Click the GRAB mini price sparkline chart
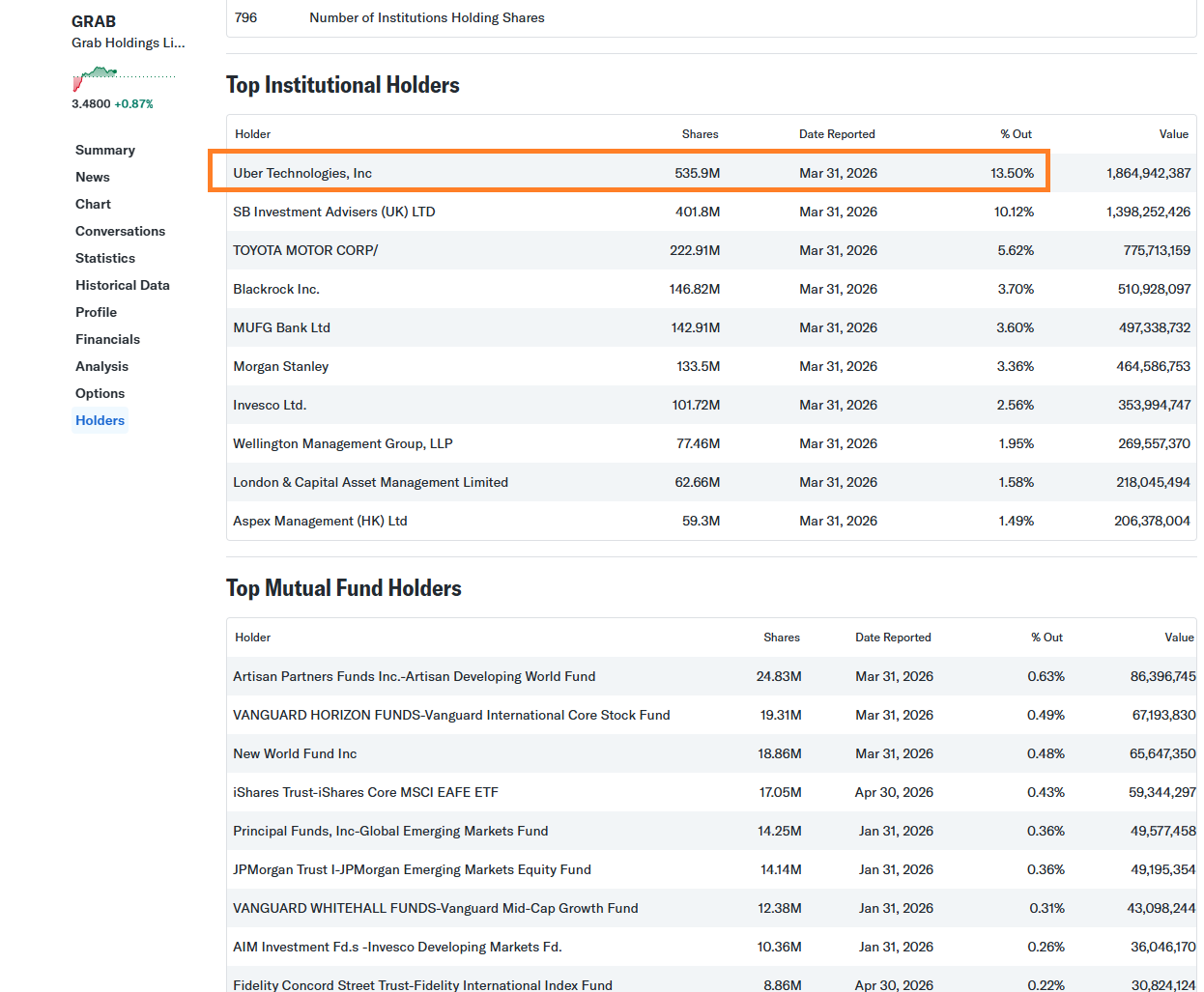This screenshot has width=1204, height=992. [124, 78]
